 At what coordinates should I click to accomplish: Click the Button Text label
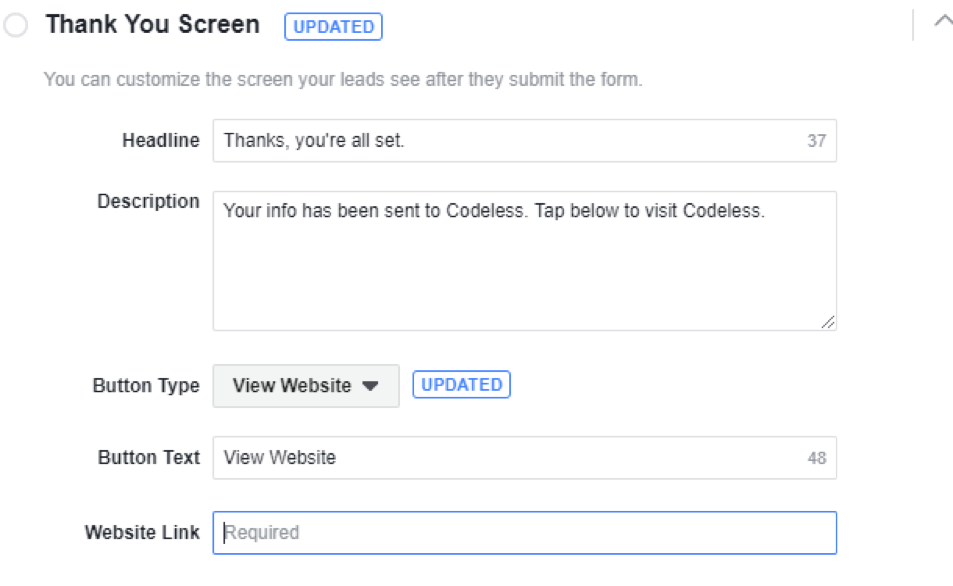coord(149,458)
